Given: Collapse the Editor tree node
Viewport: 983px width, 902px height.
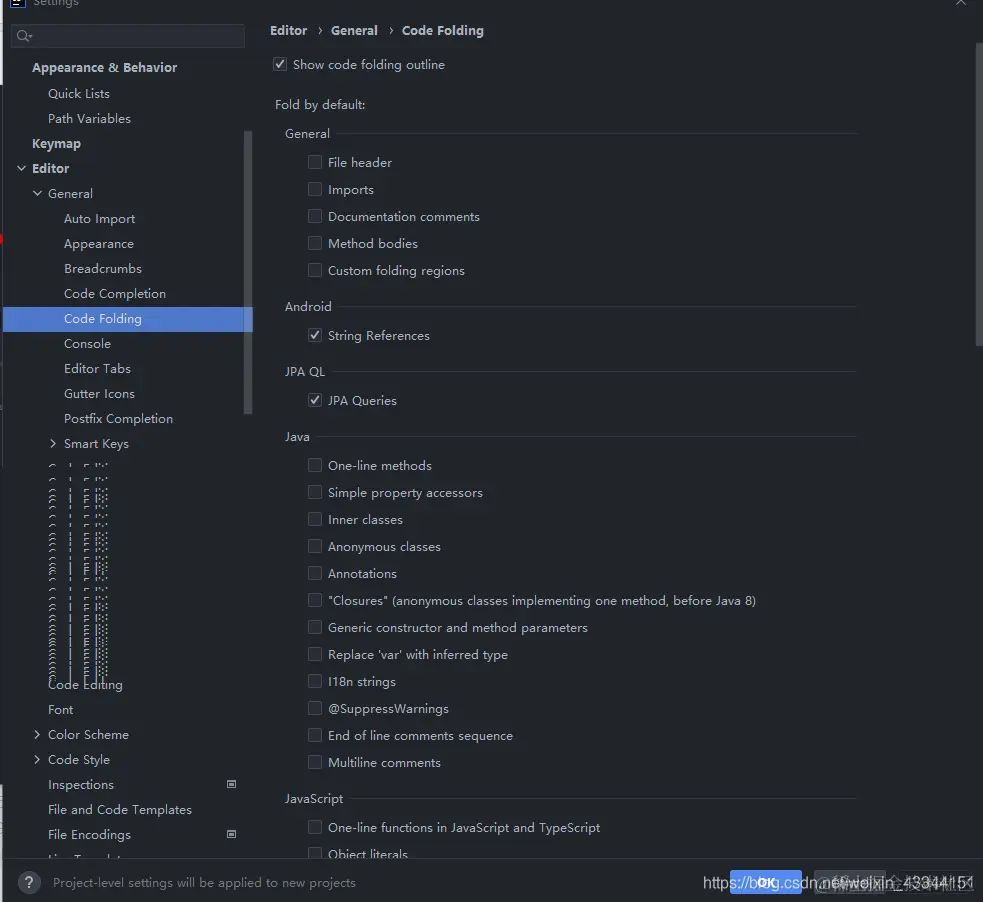Looking at the screenshot, I should coord(21,168).
